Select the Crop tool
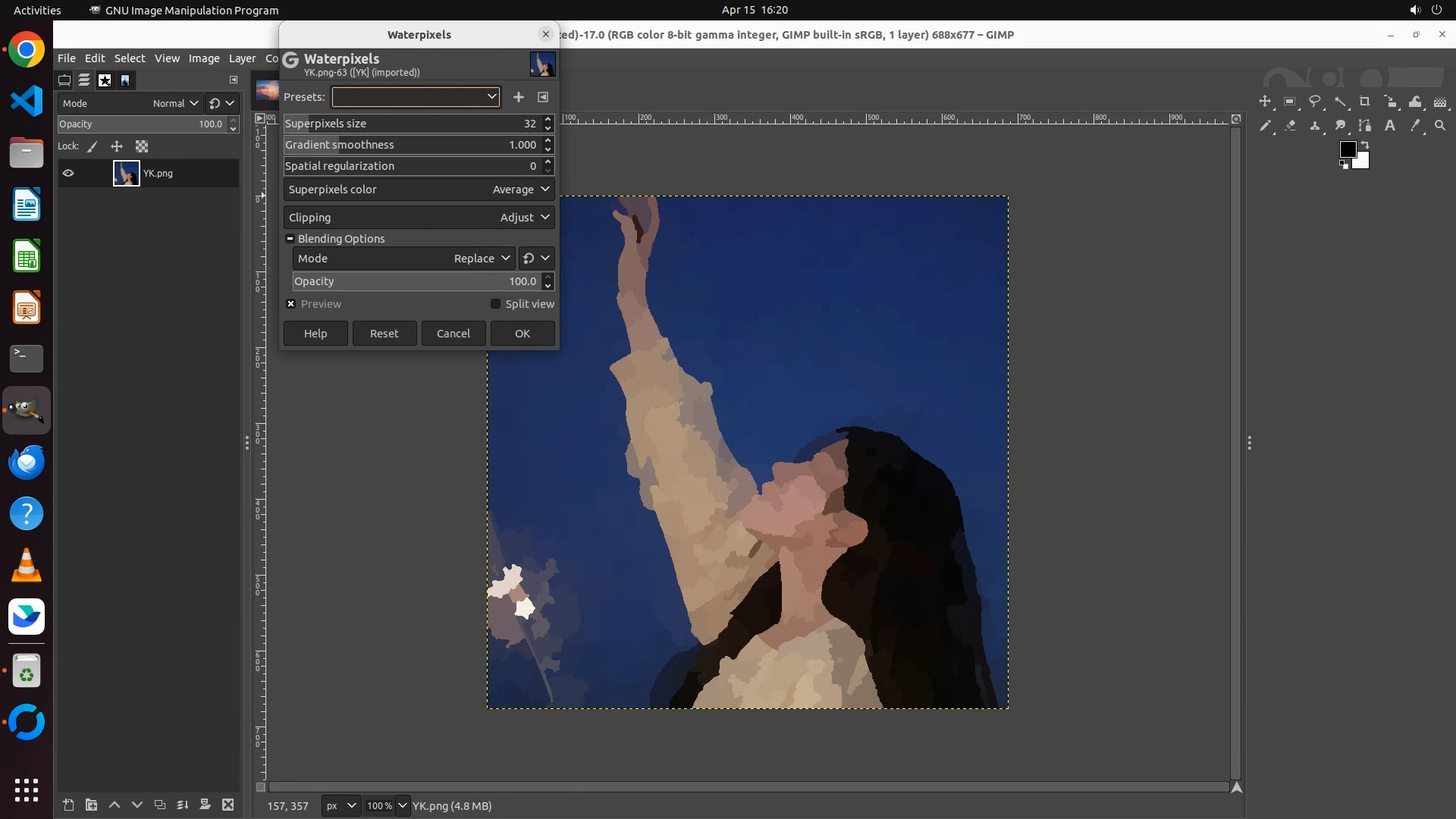Image resolution: width=1456 pixels, height=819 pixels. tap(1364, 102)
